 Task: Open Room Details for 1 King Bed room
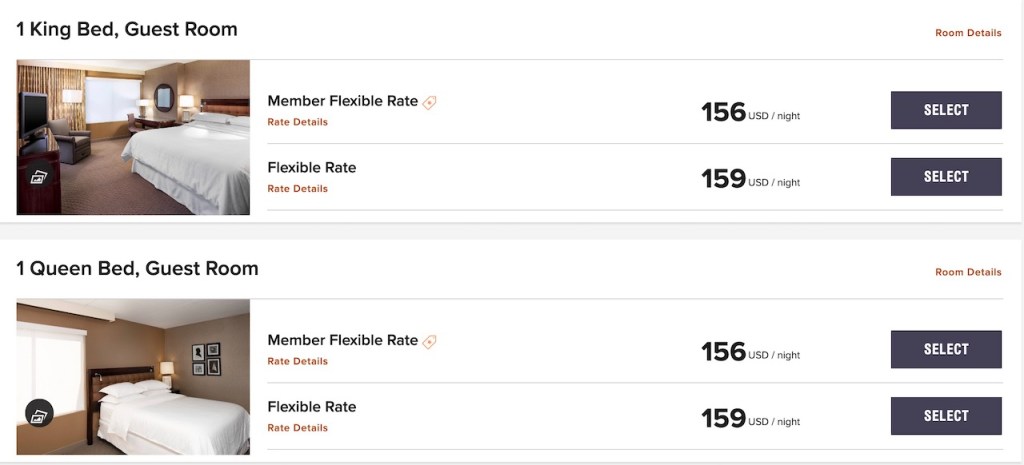967,33
